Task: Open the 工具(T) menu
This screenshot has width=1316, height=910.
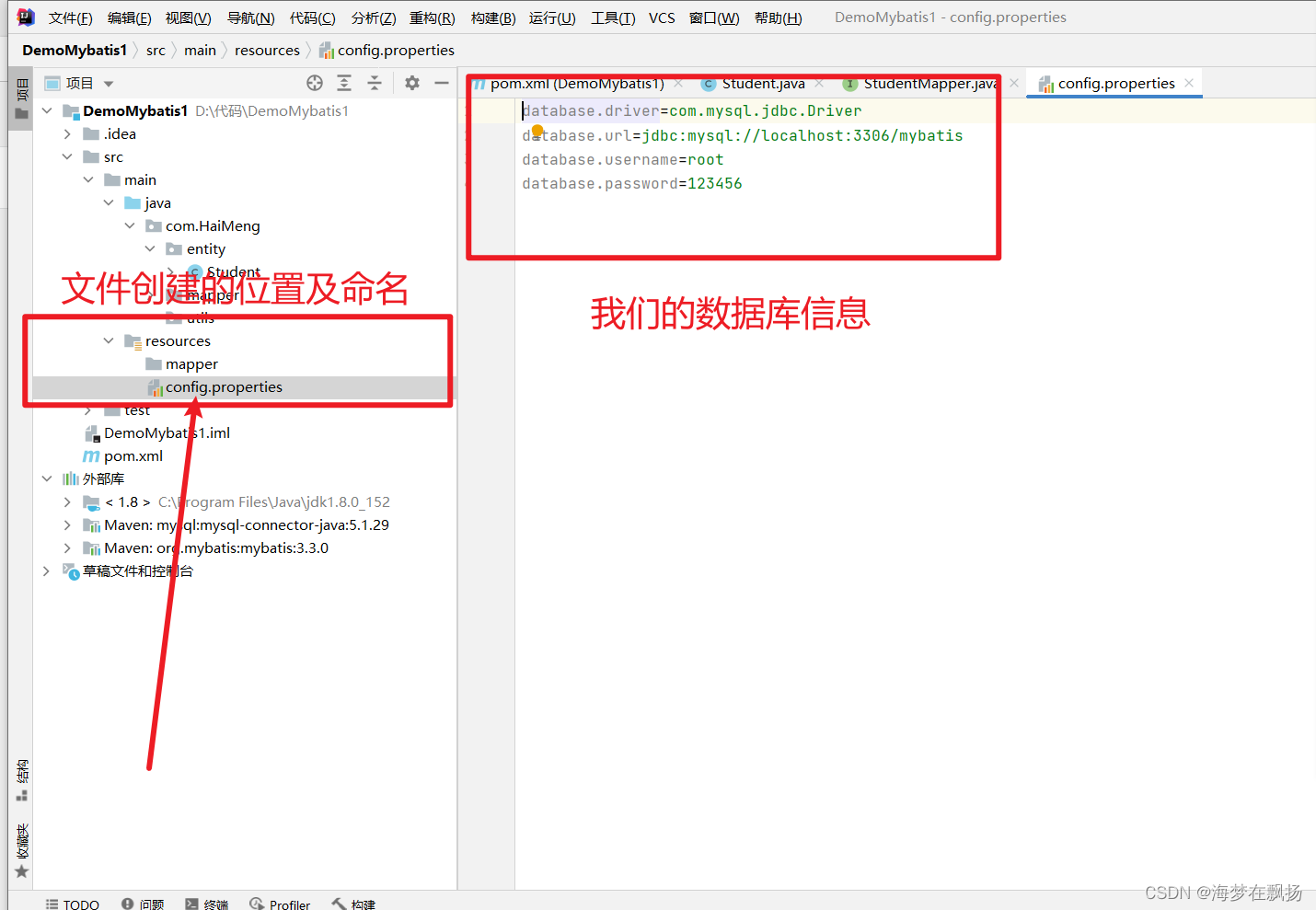Action: coord(613,17)
